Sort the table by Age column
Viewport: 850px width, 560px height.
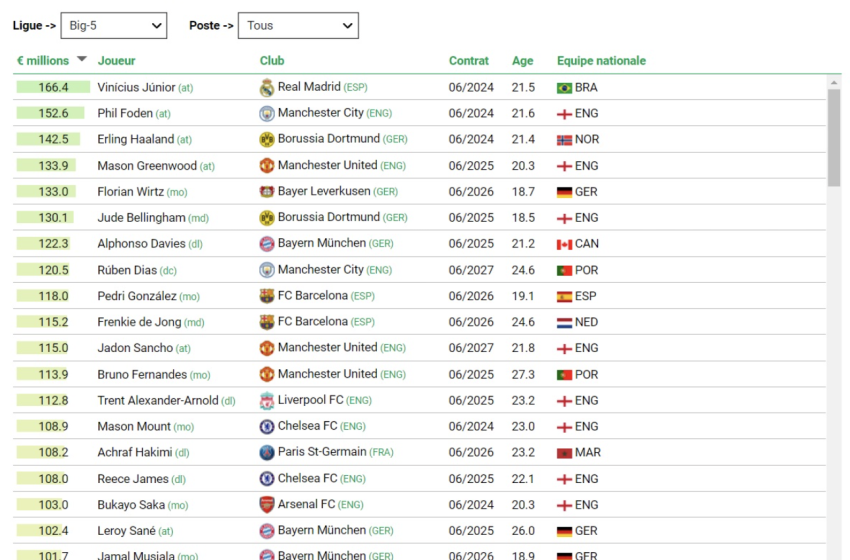pyautogui.click(x=523, y=61)
